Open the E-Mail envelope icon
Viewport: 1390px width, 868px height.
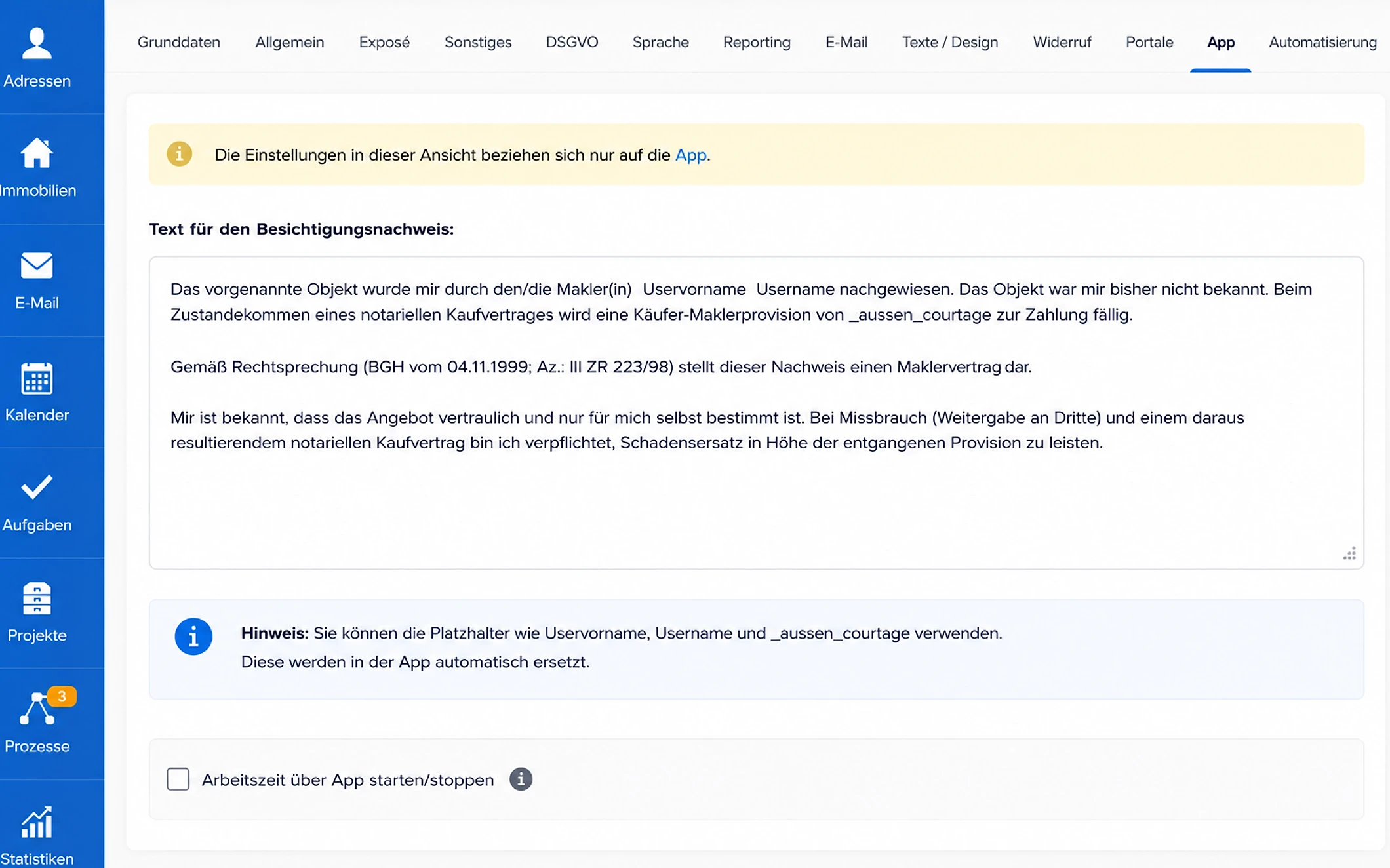click(37, 266)
